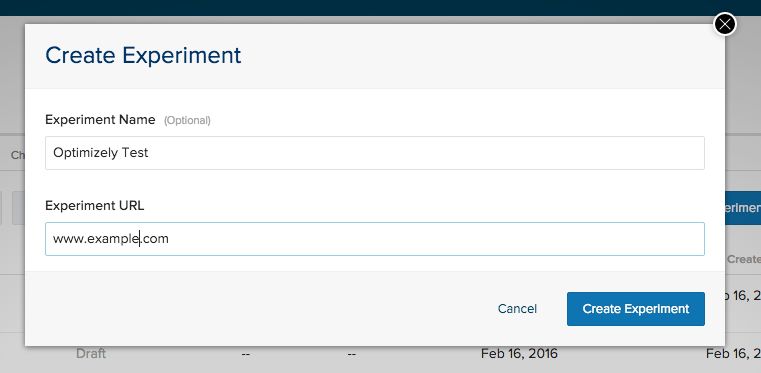Focus the Experiment URL input field
The height and width of the screenshot is (373, 761).
(375, 239)
